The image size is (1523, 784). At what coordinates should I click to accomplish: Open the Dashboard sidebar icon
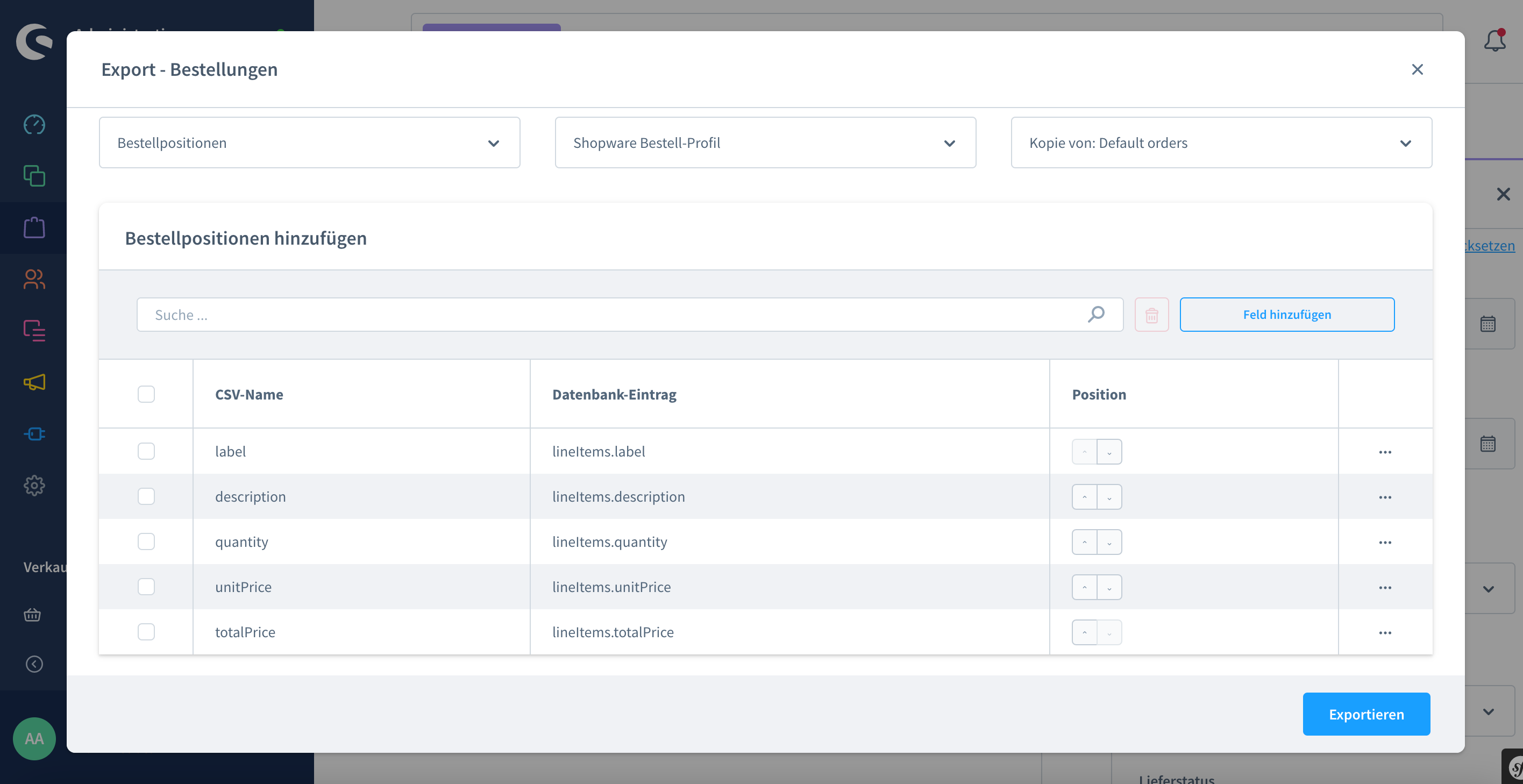pos(34,125)
